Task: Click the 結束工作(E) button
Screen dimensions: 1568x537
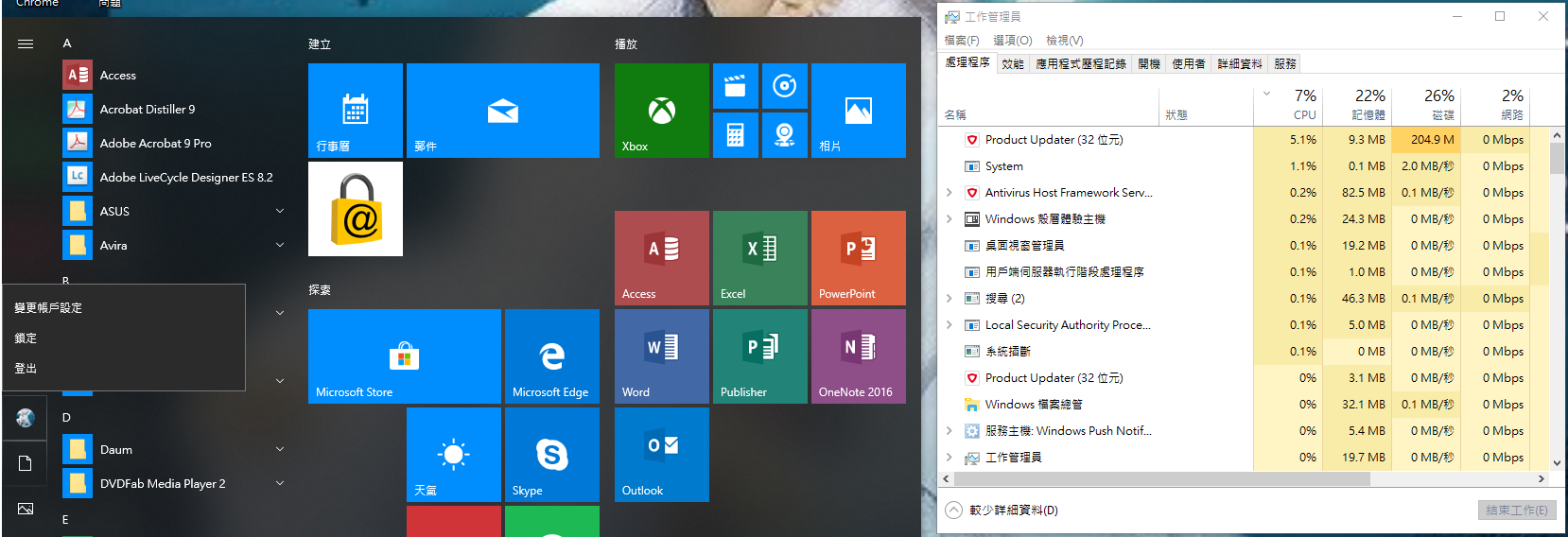Action: point(1517,510)
